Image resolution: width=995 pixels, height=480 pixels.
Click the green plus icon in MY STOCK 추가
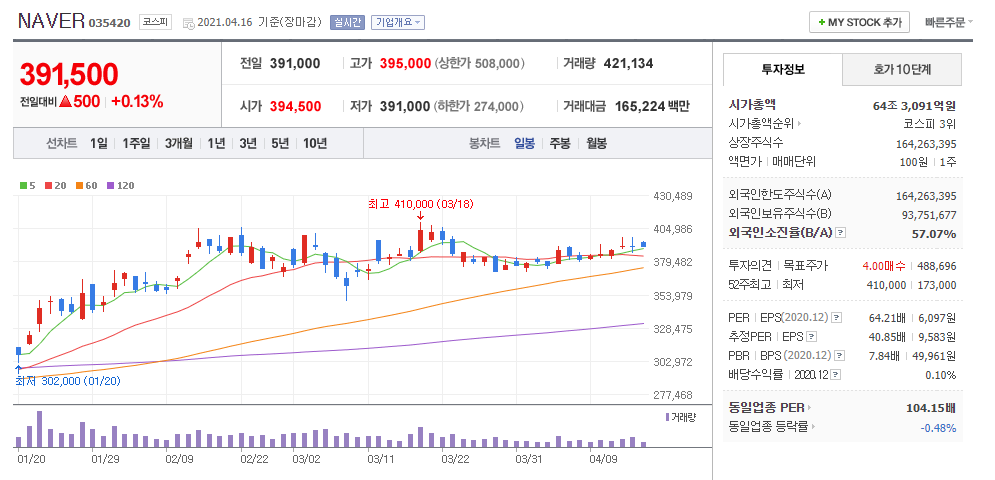[822, 22]
